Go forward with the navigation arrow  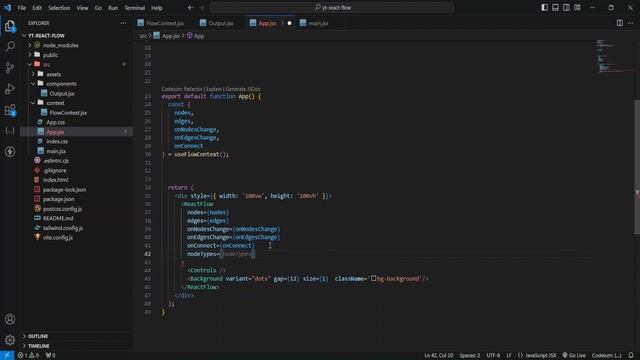(202, 7)
